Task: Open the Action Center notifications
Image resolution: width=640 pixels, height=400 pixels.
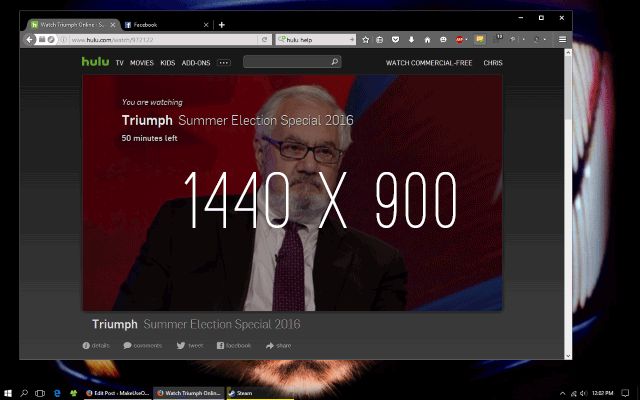Action: (625, 393)
